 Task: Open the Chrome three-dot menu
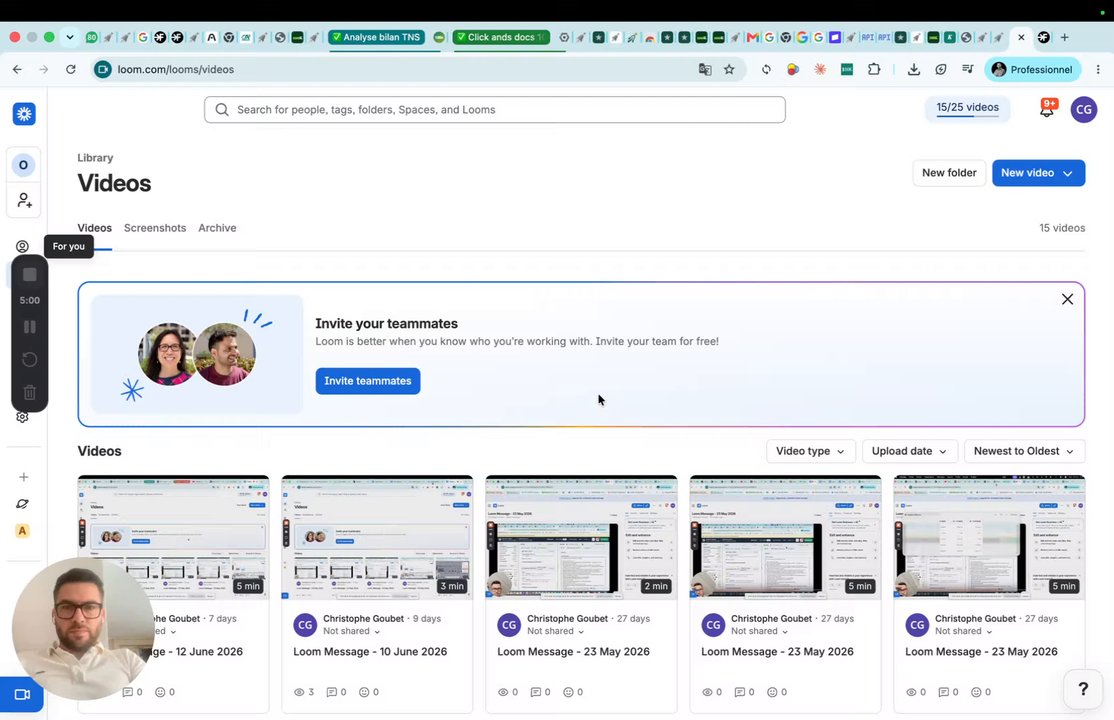[1098, 69]
